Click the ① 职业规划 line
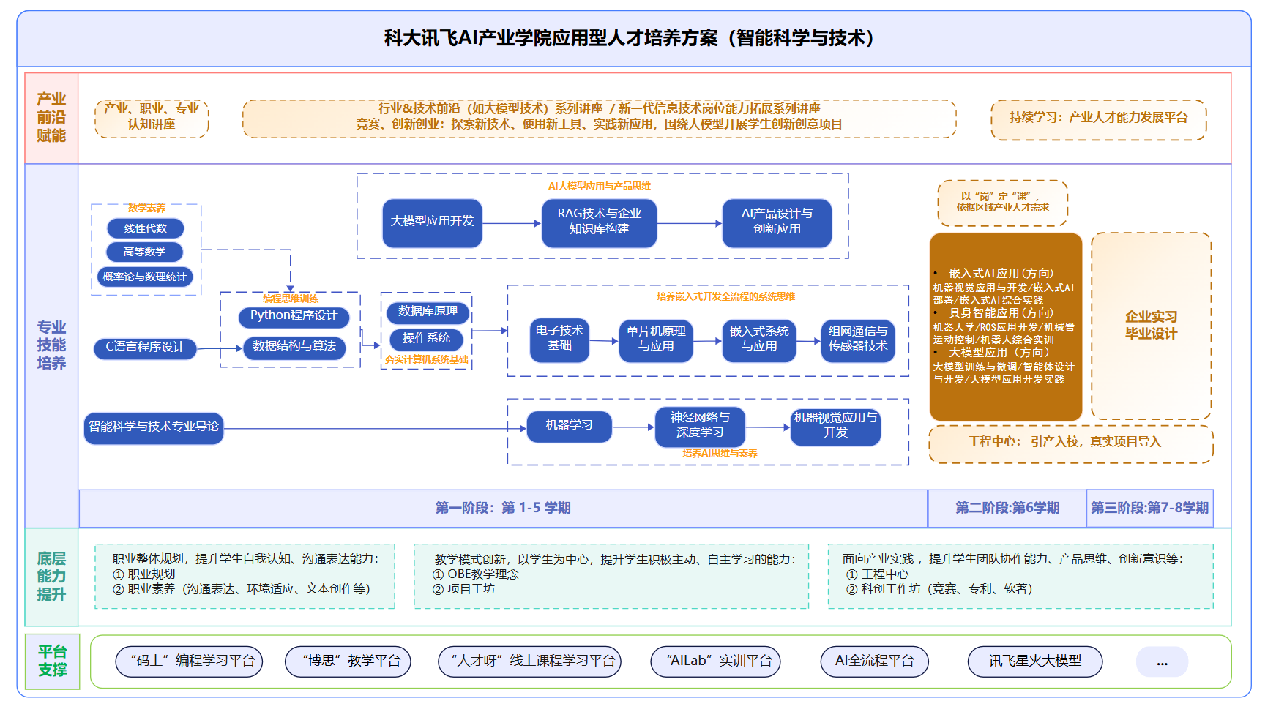The height and width of the screenshot is (701, 1265). (144, 574)
